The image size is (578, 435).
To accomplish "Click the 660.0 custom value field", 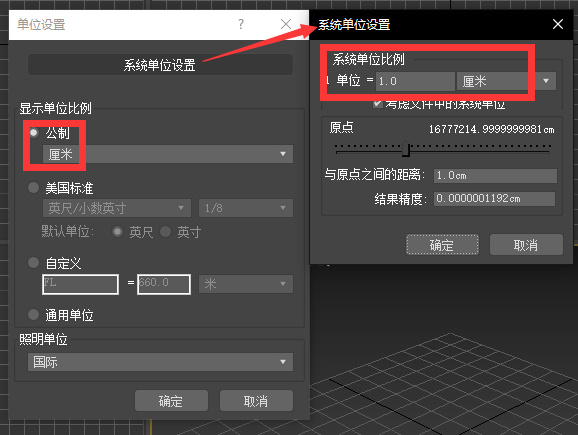I will click(164, 284).
